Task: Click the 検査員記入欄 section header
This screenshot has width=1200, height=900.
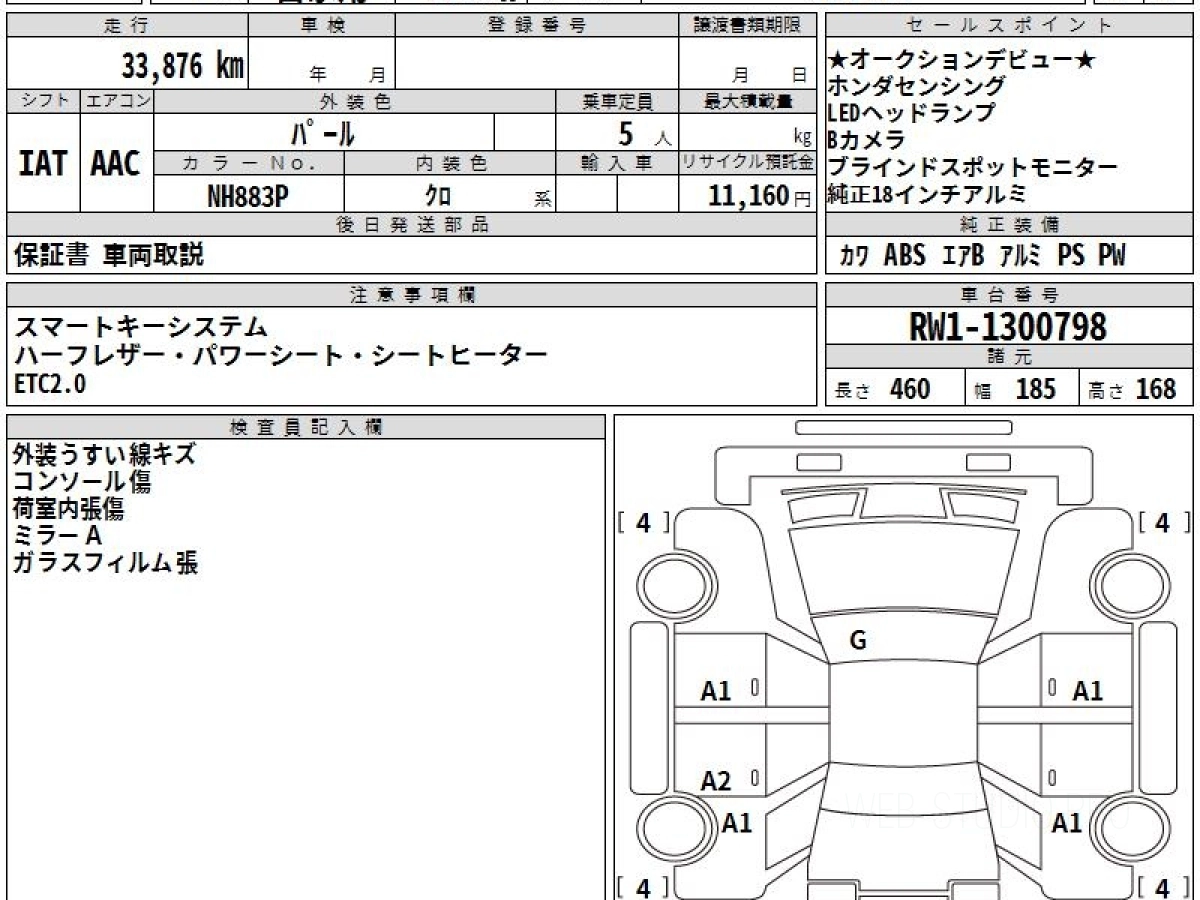Action: [306, 427]
